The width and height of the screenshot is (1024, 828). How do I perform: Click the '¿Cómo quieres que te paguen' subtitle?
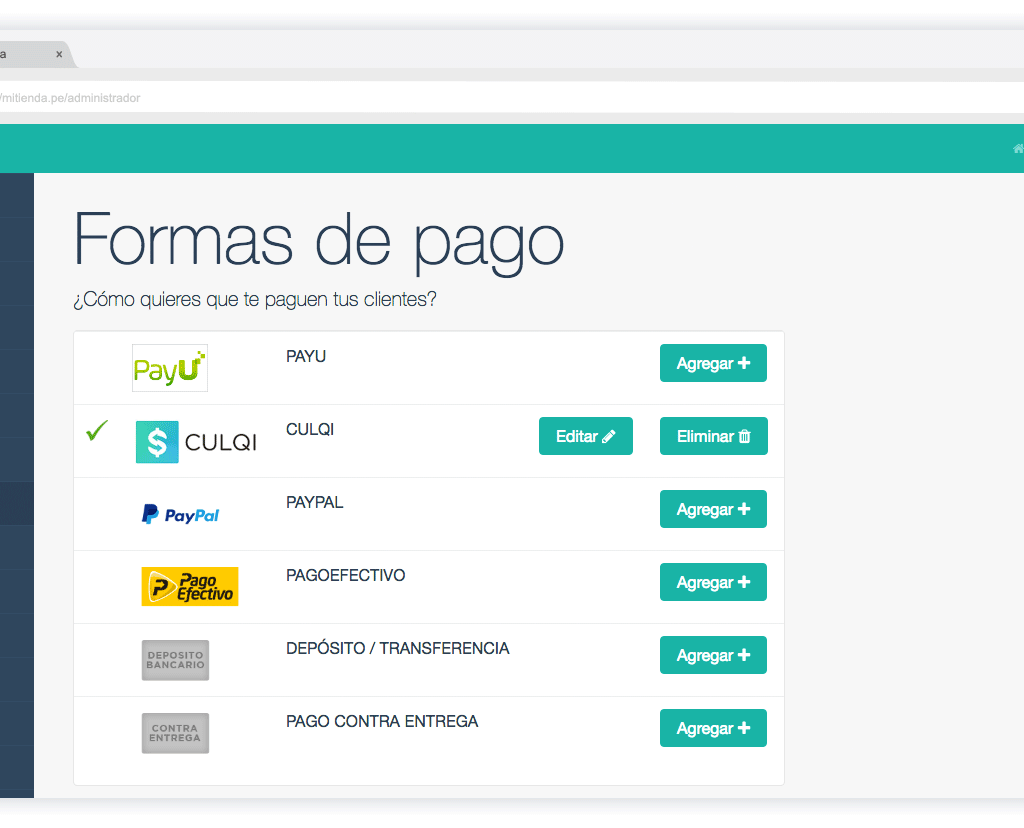tap(255, 300)
